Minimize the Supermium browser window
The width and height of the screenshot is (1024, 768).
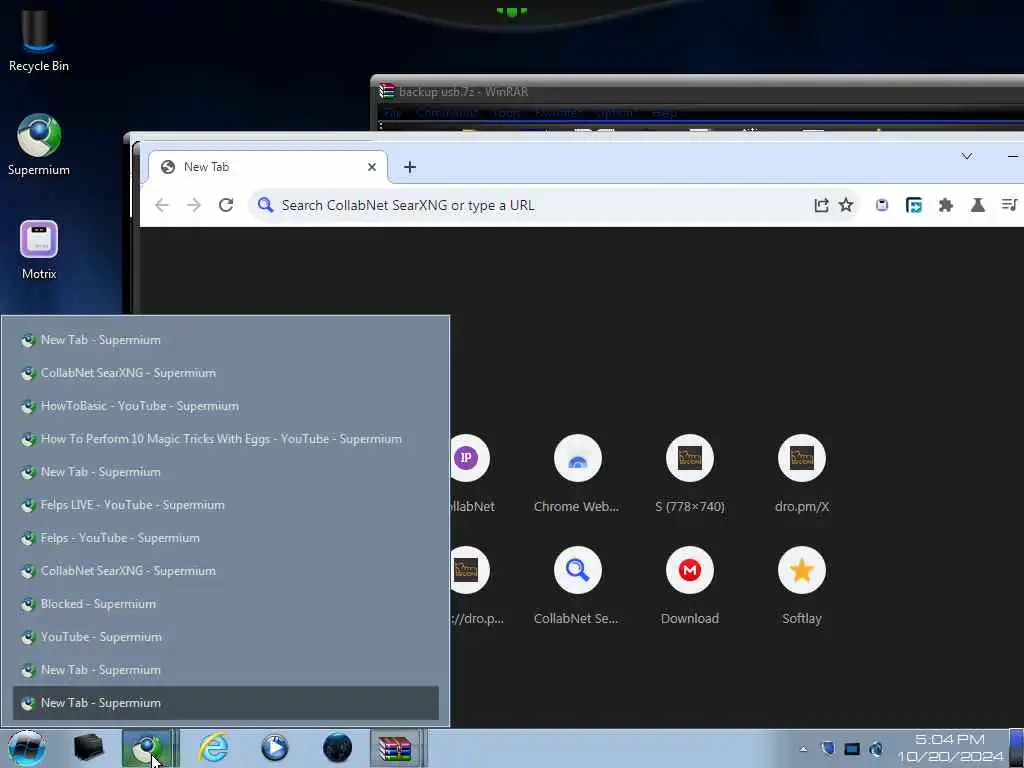(1012, 156)
